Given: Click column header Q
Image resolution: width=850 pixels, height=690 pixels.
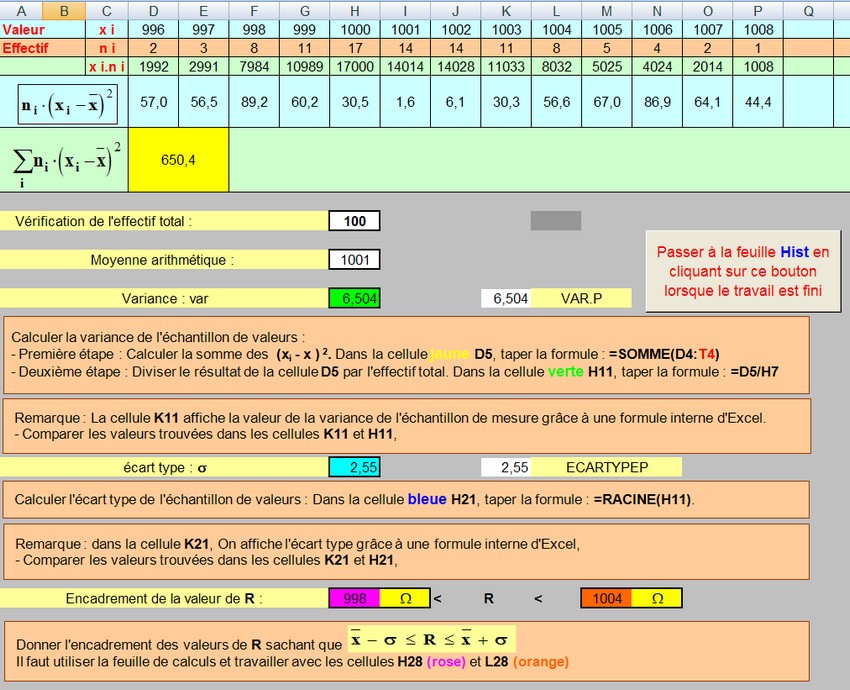Looking at the screenshot, I should tap(808, 10).
